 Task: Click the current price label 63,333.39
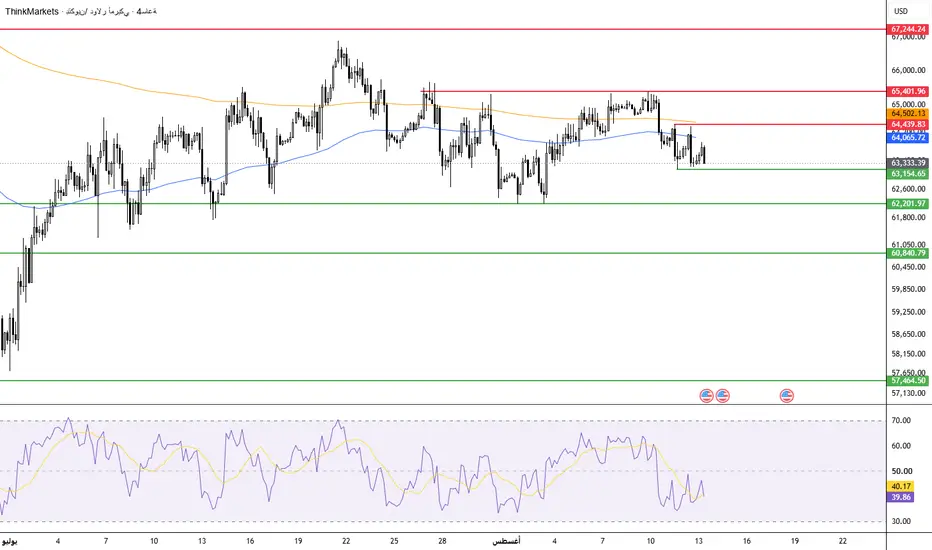[909, 162]
